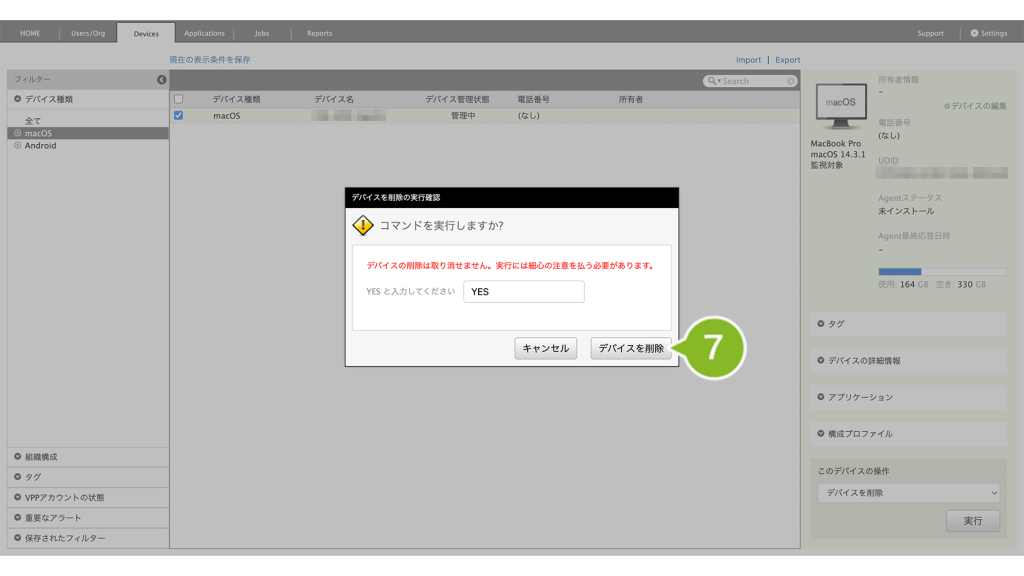Click the Settings gear icon
Image resolution: width=1024 pixels, height=576 pixels.
pyautogui.click(x=975, y=33)
